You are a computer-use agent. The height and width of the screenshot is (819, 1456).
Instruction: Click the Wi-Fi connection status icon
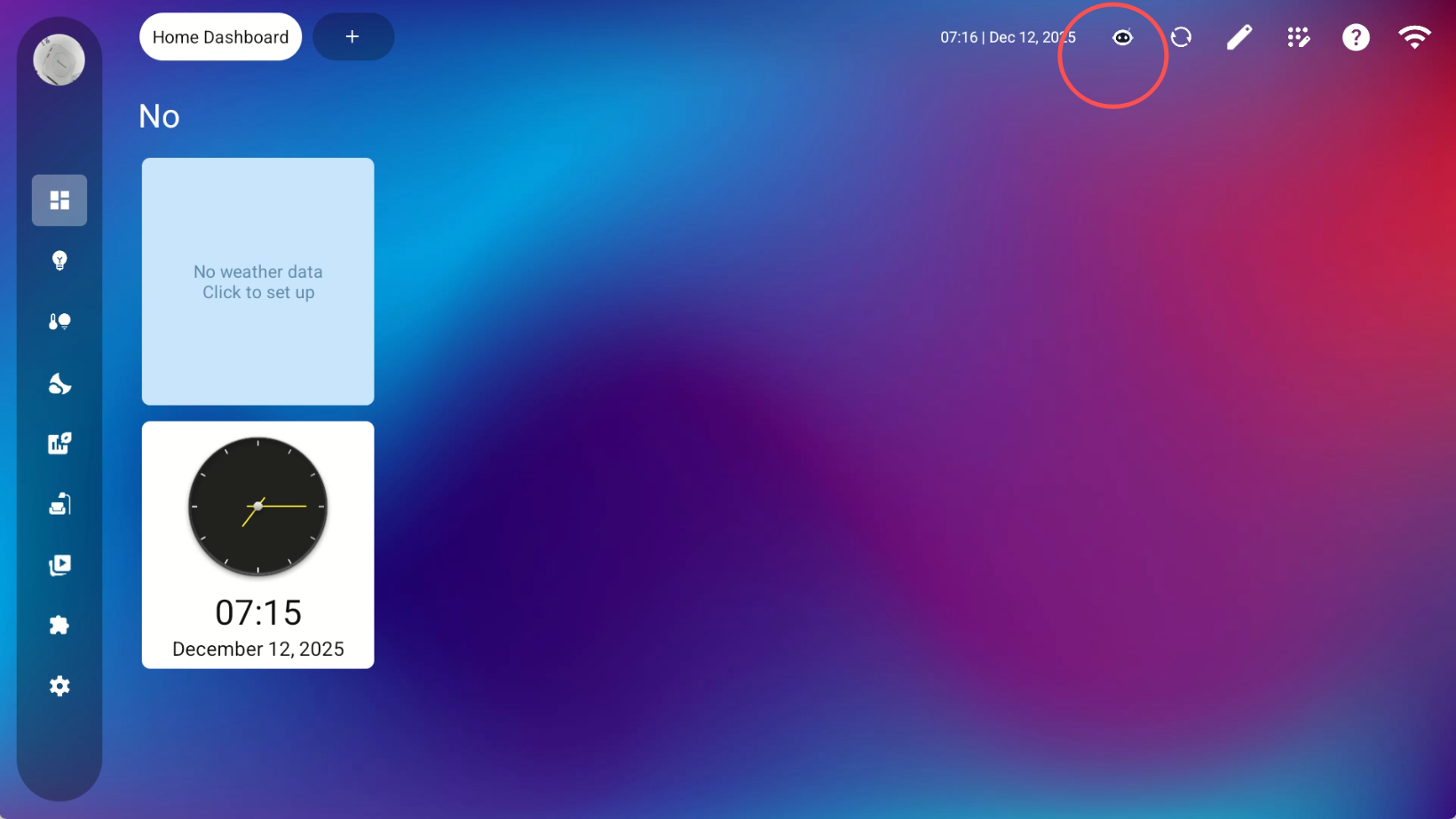pyautogui.click(x=1414, y=37)
